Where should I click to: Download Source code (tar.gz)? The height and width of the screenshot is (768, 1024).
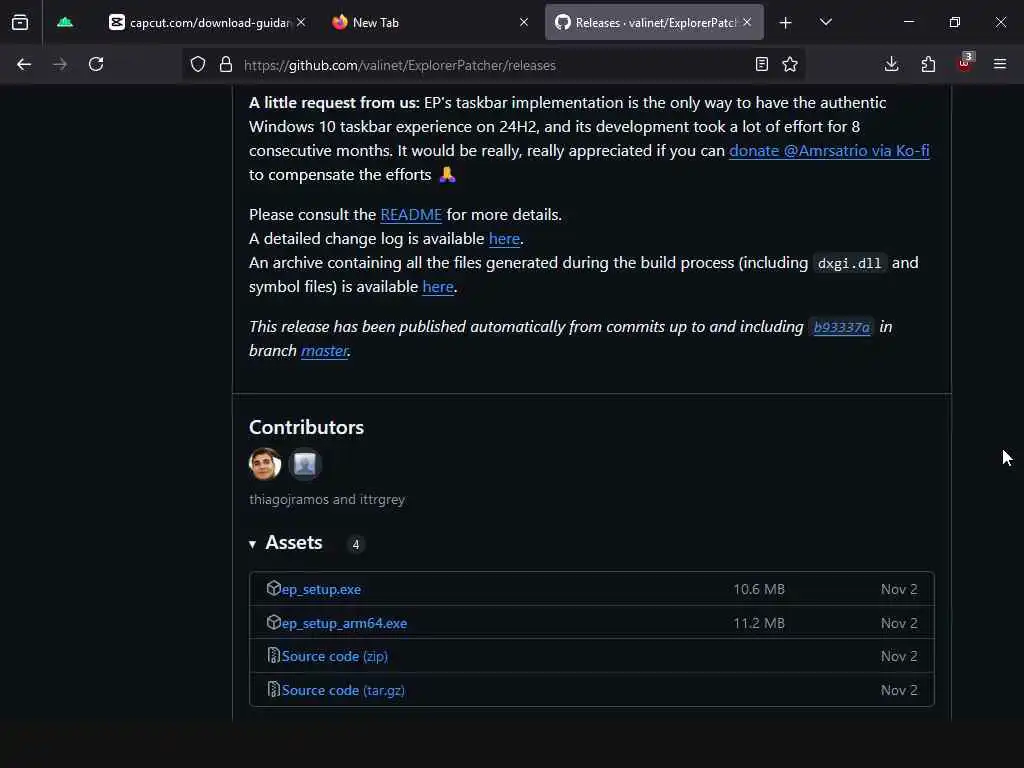point(343,690)
